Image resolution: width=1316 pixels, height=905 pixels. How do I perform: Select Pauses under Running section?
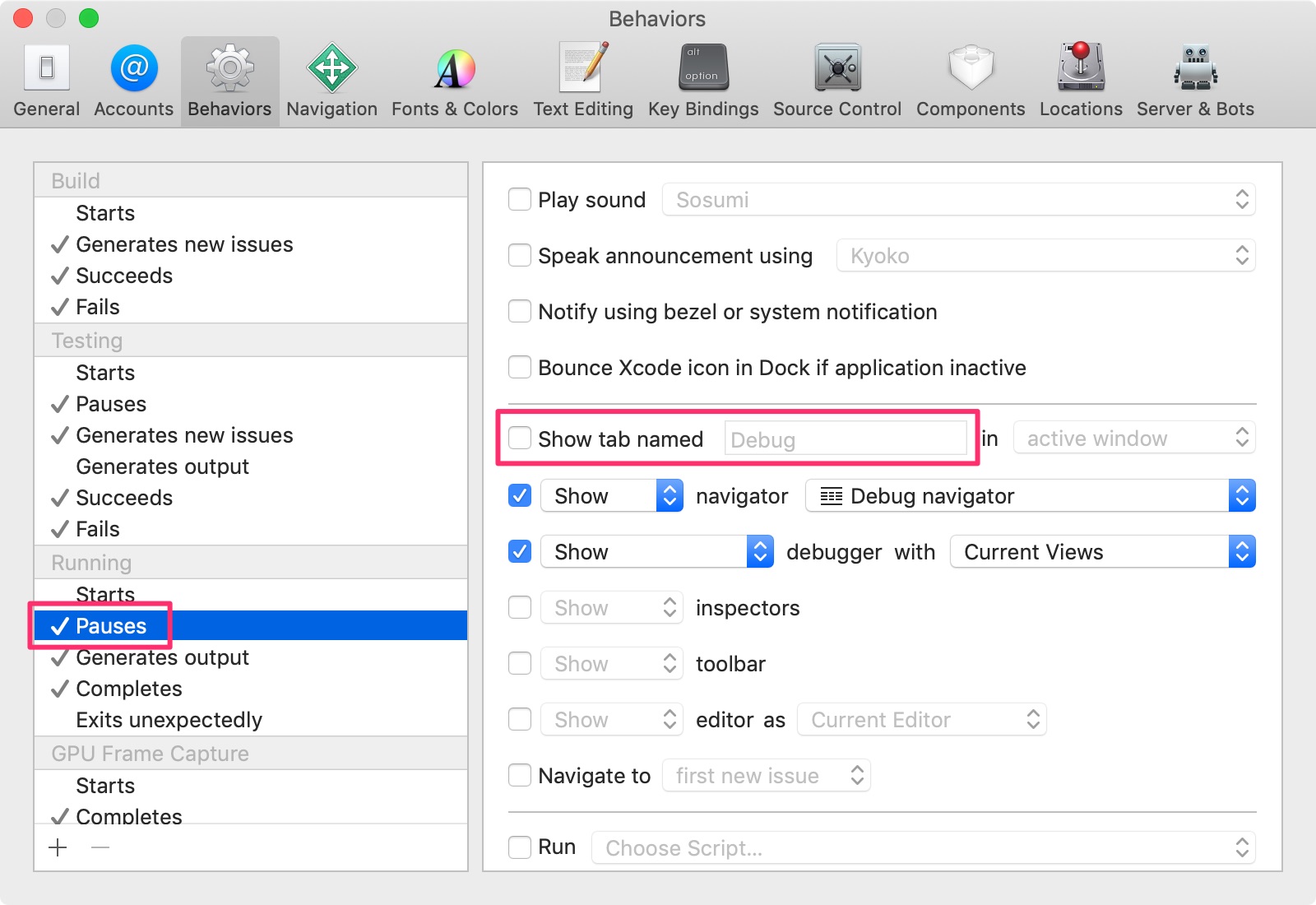point(112,625)
